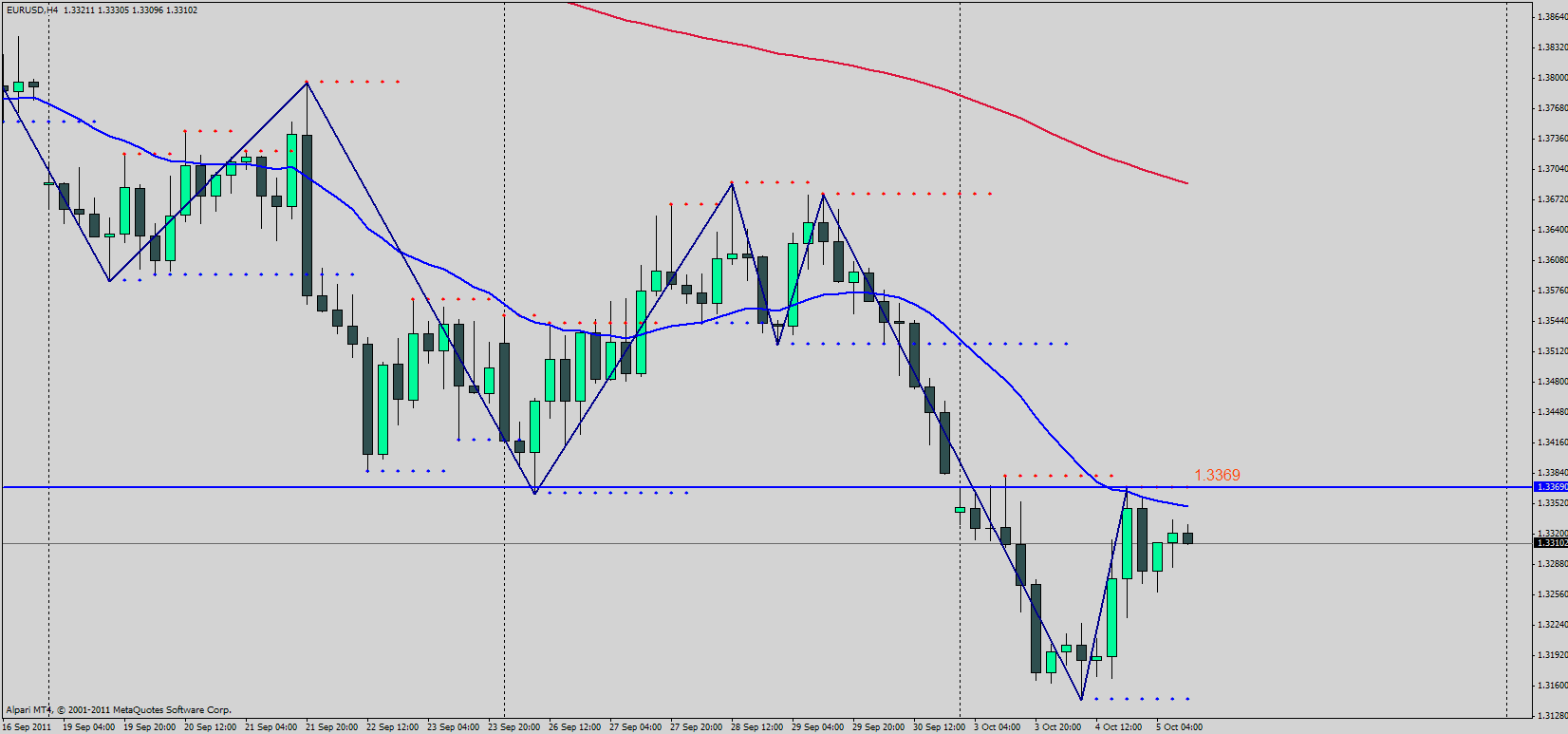Screen dimensions: 1568x734
Task: Click time axis label 19 Sep 20:00
Action: coord(149,727)
